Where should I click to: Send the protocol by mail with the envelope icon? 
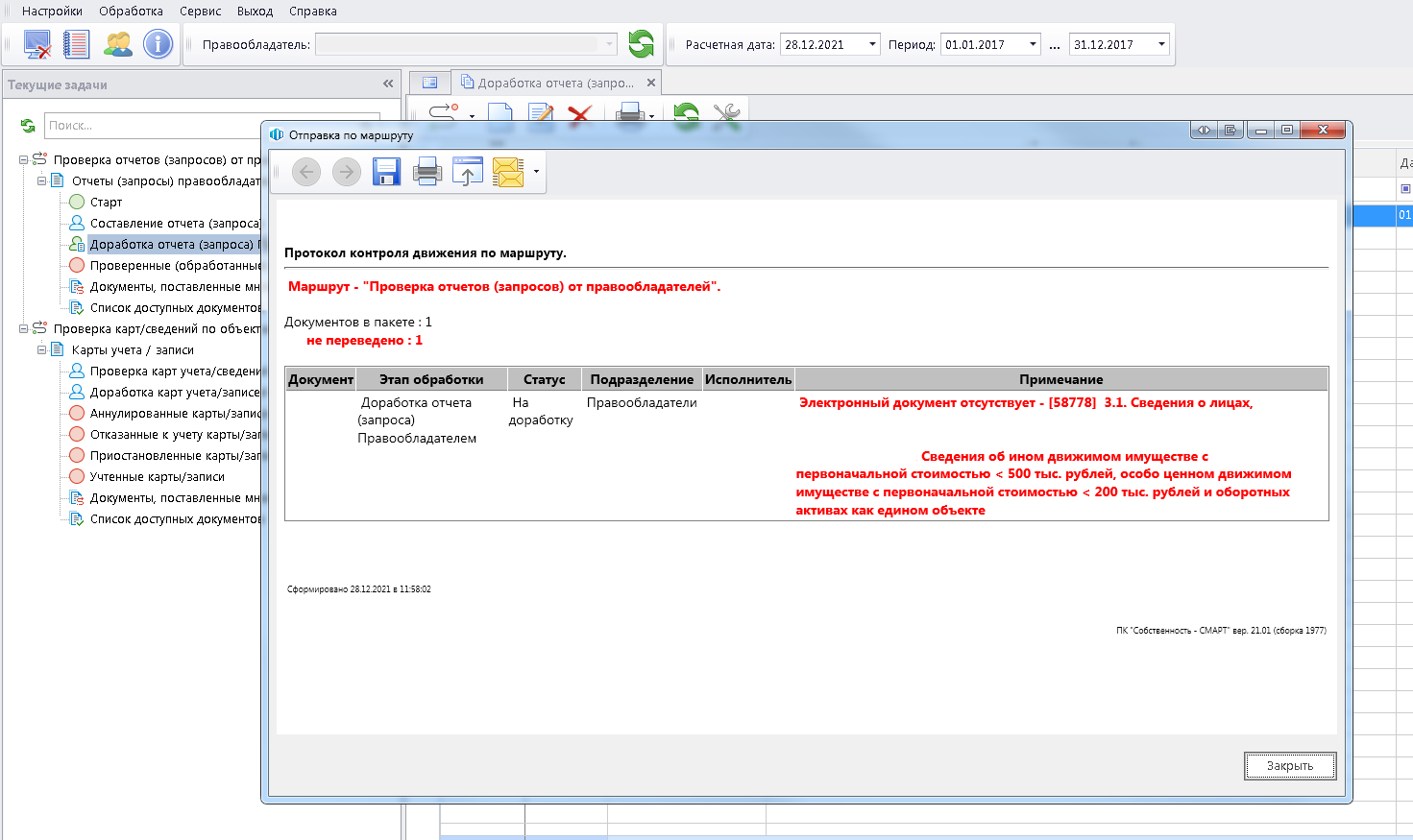508,172
